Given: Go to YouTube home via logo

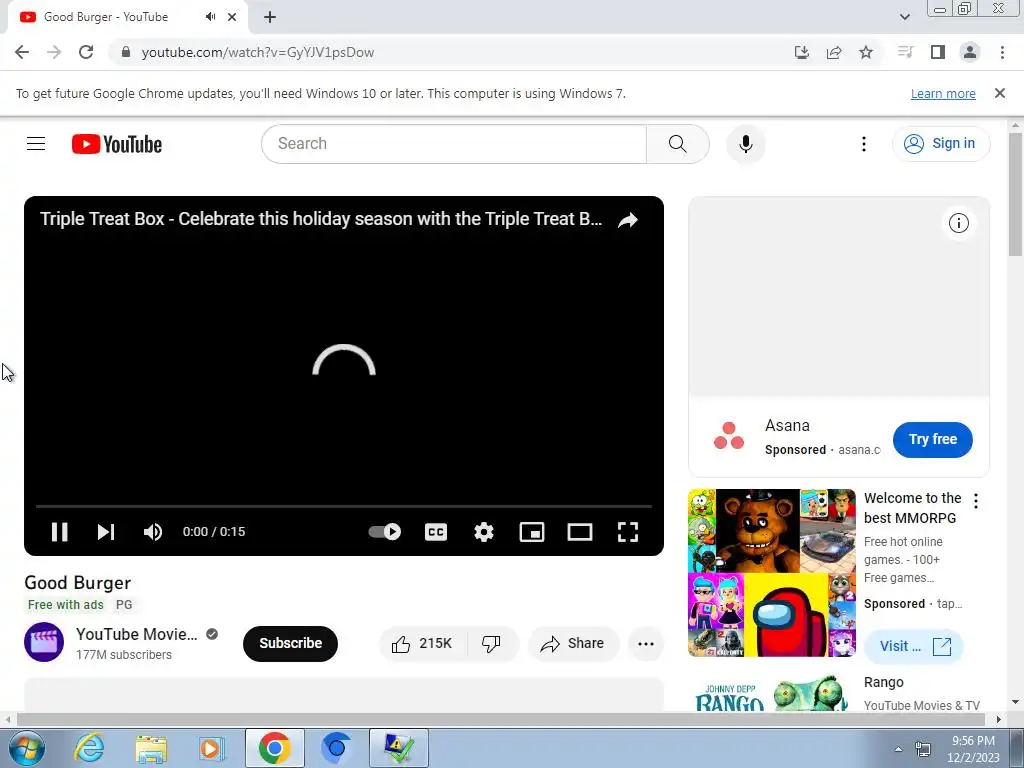Looking at the screenshot, I should click(117, 144).
